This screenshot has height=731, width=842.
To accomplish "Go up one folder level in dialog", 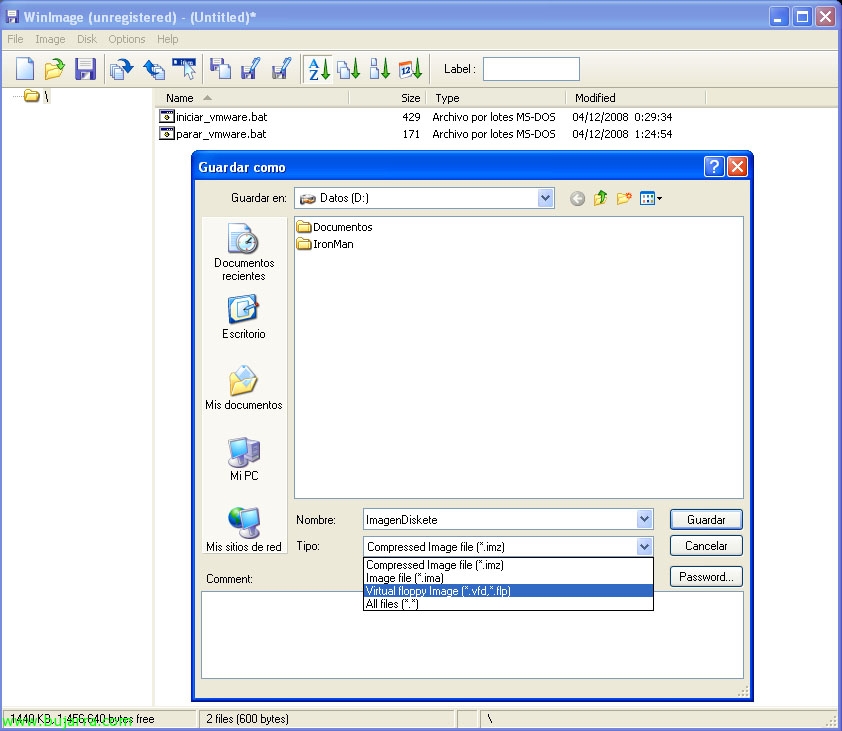I will pos(600,199).
